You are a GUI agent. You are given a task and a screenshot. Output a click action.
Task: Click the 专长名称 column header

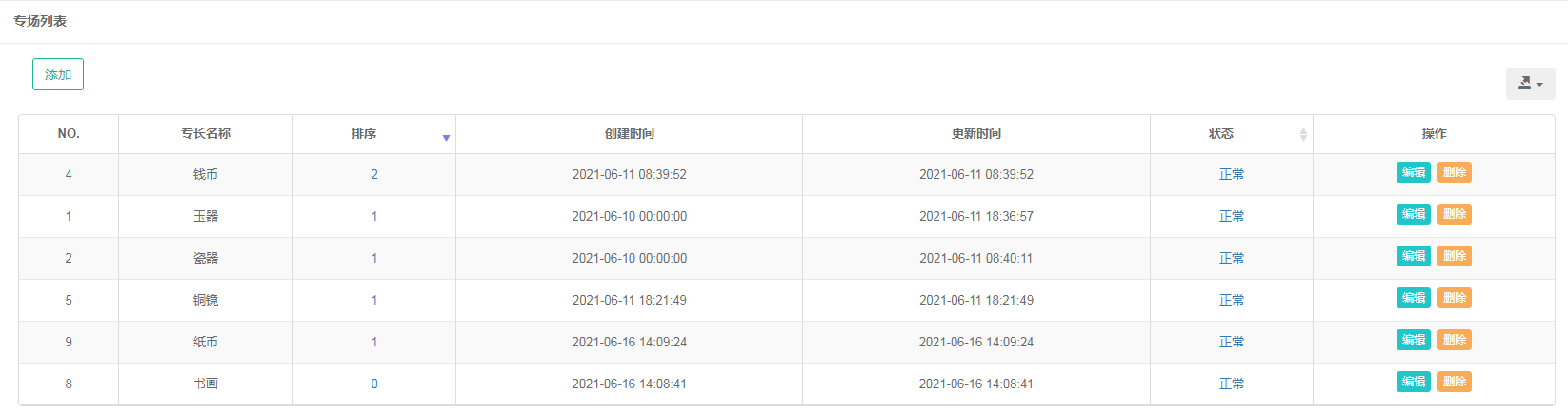tap(206, 134)
